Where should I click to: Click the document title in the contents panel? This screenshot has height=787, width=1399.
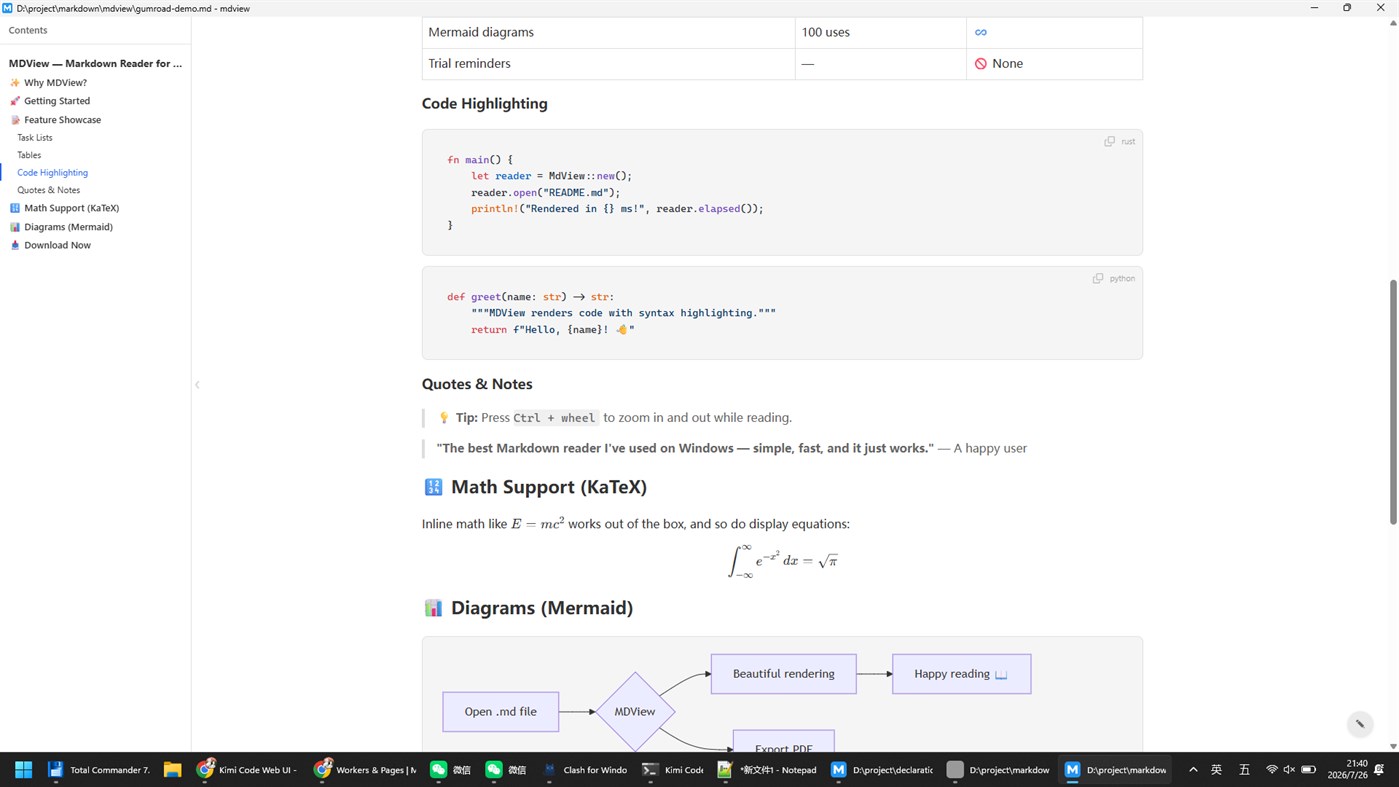point(95,63)
